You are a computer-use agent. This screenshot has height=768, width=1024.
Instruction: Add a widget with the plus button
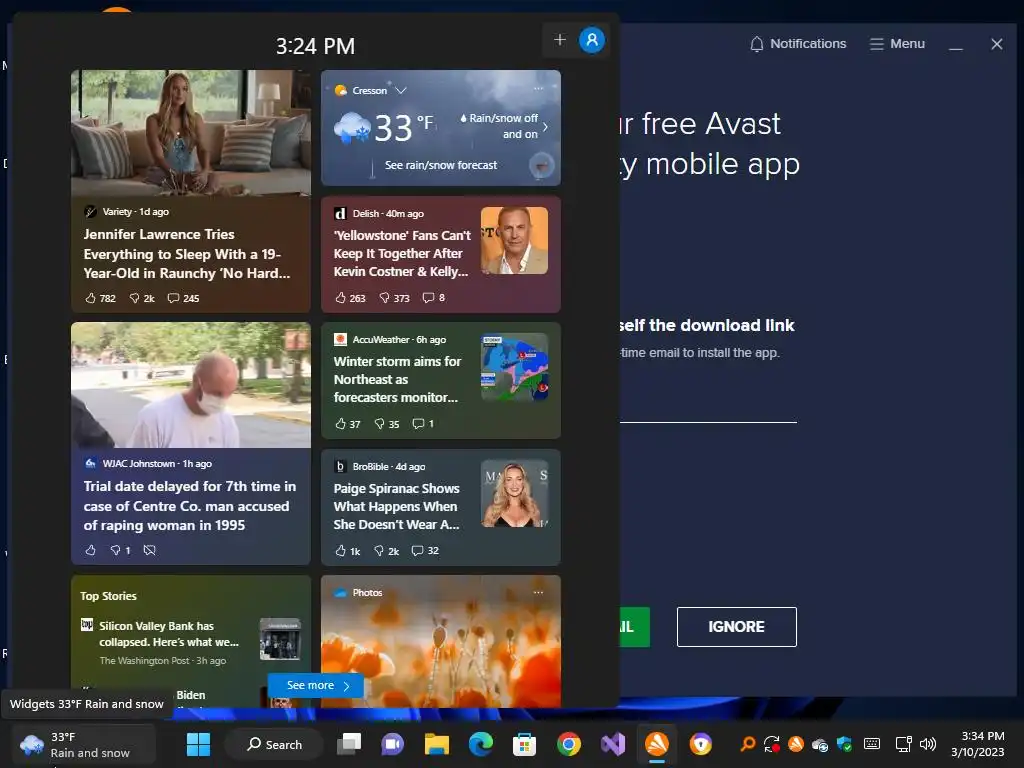coord(560,40)
